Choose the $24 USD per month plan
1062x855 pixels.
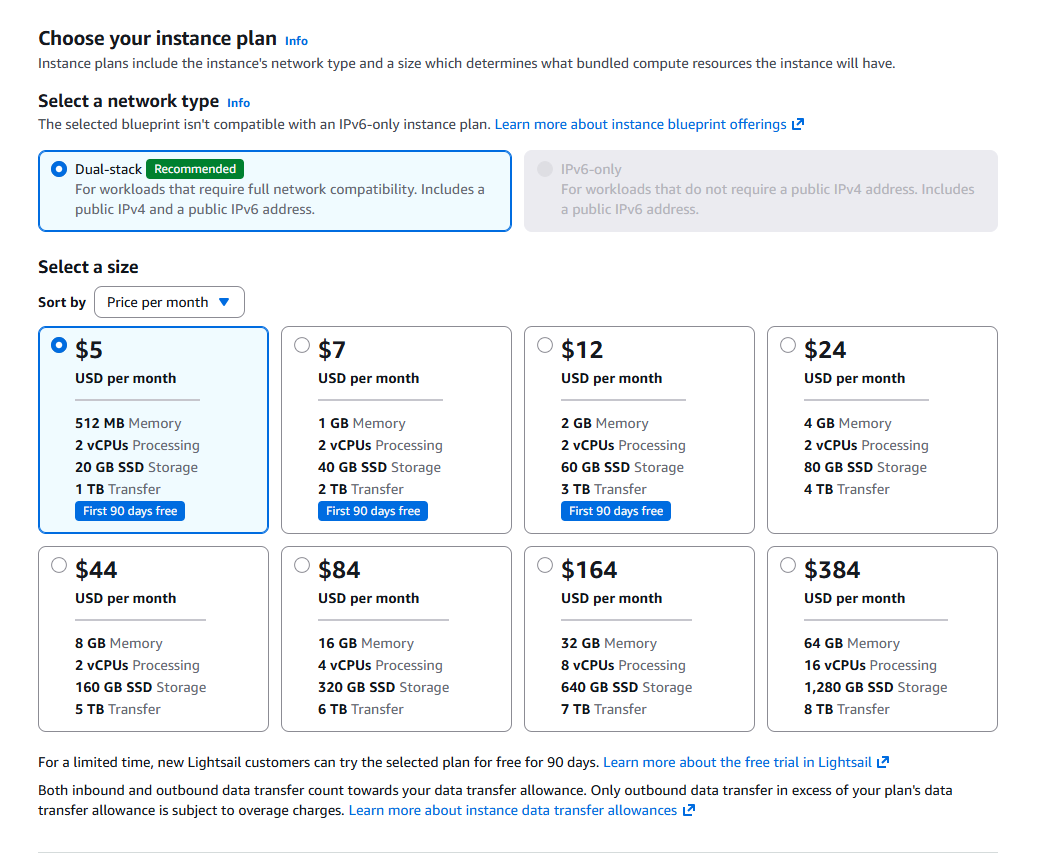pyautogui.click(x=788, y=346)
